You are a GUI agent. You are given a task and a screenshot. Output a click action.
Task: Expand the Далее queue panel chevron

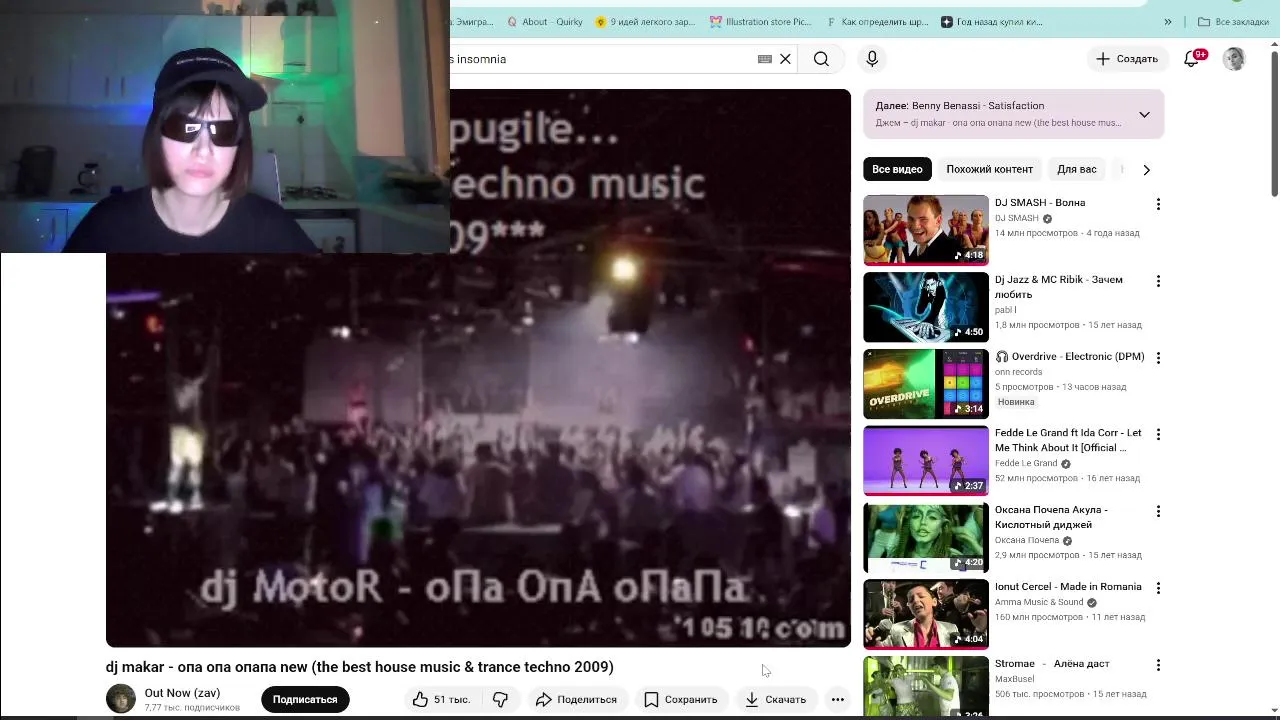pyautogui.click(x=1144, y=114)
